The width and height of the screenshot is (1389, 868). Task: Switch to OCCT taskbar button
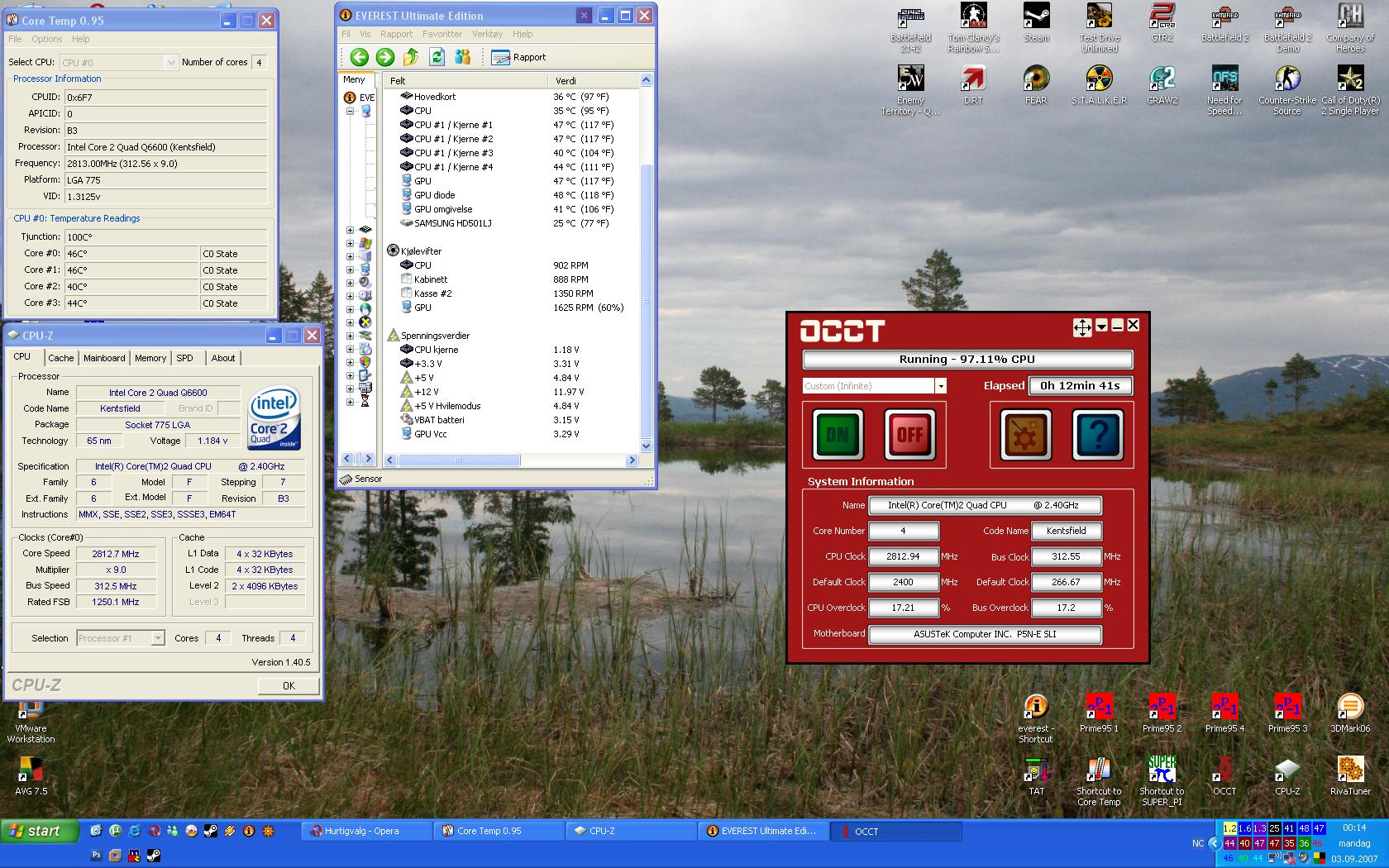point(896,831)
